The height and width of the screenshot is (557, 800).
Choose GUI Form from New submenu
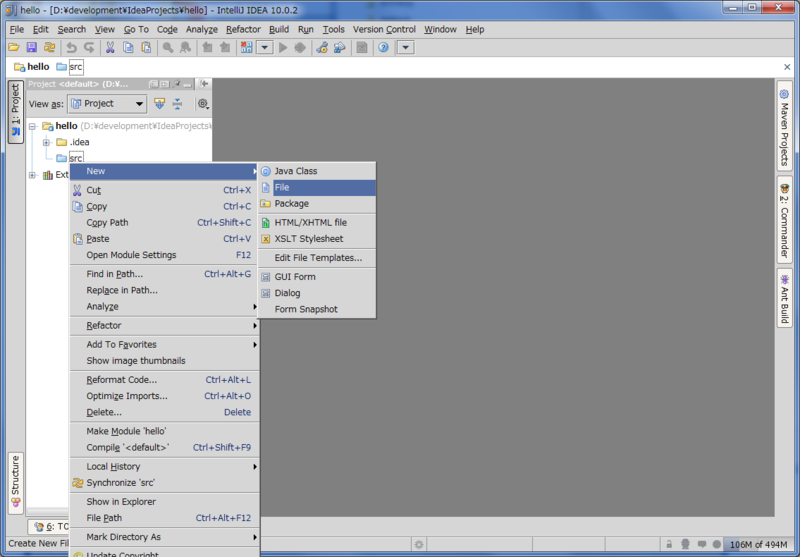tap(317, 276)
